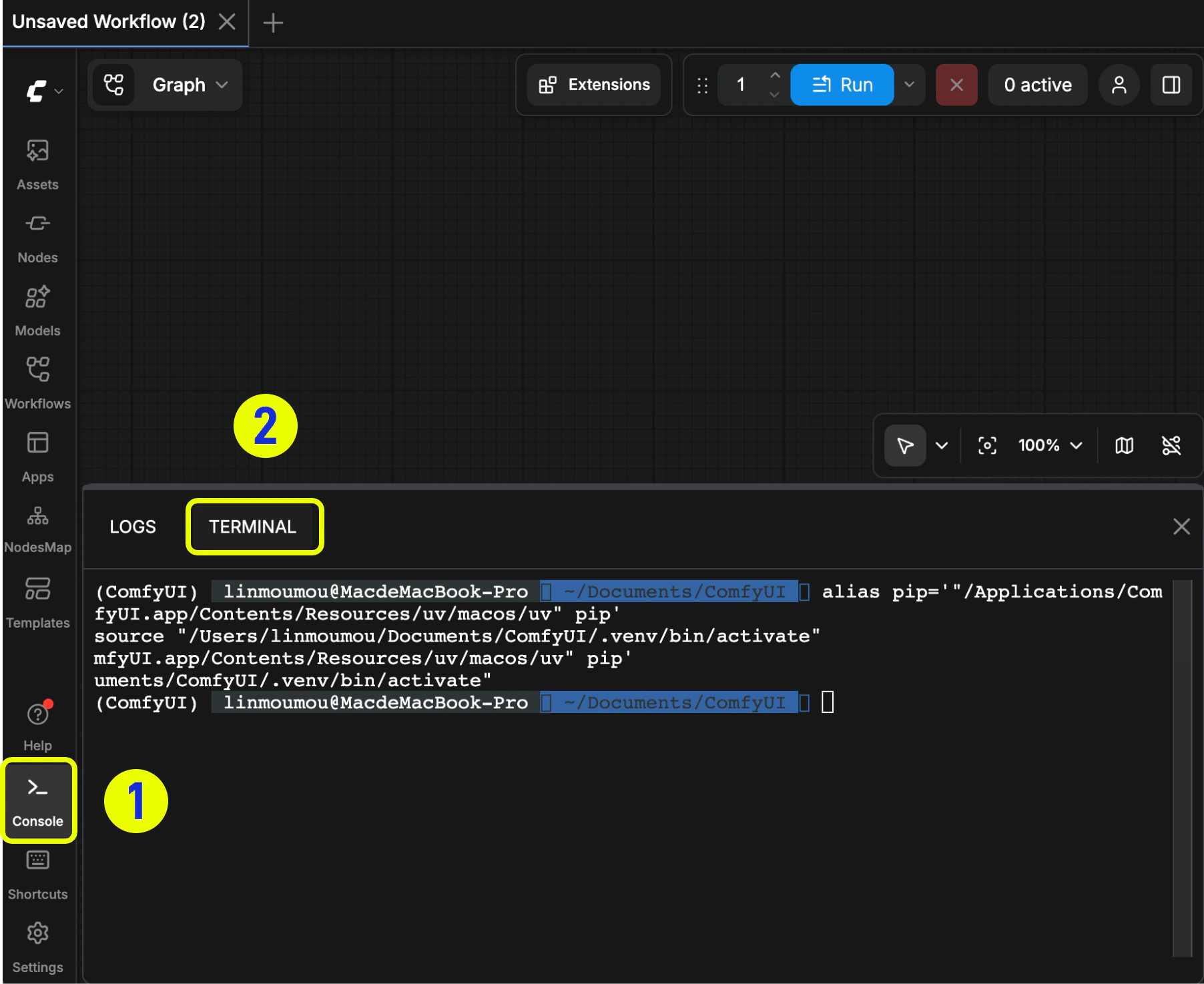Open the Templates panel
This screenshot has height=984, width=1204.
pos(37,599)
